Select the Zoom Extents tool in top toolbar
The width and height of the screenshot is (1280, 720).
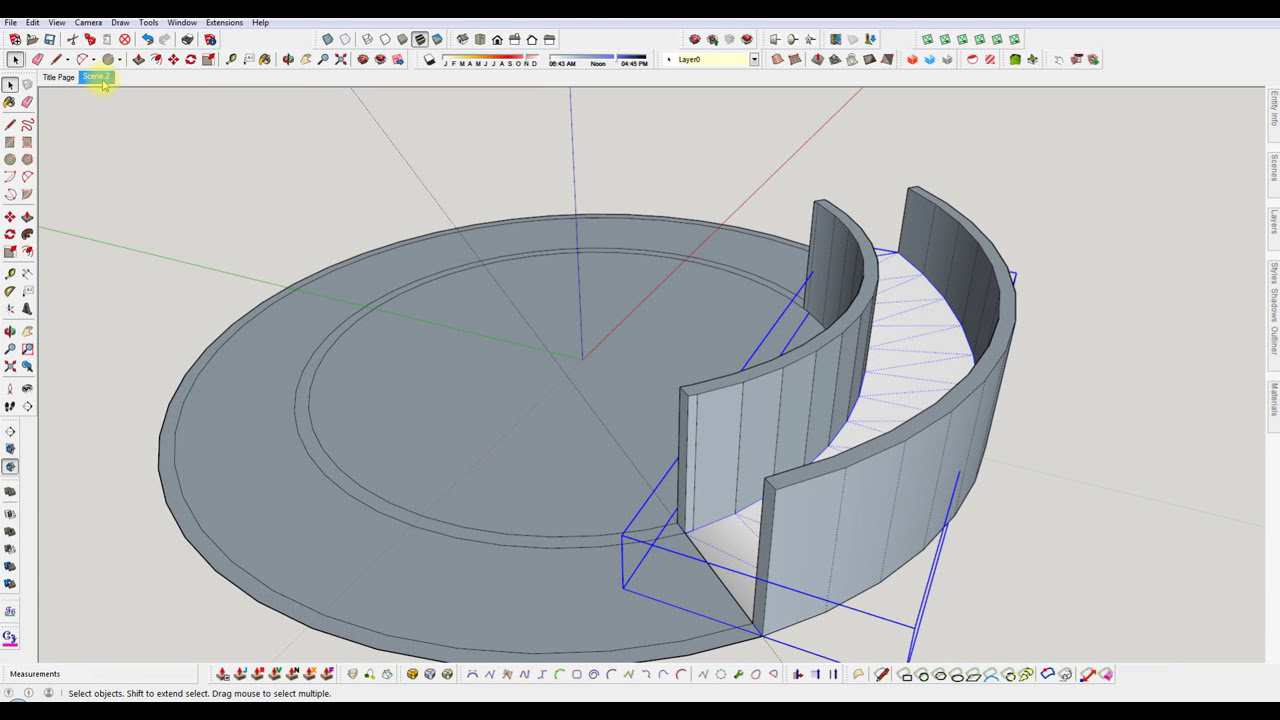coord(341,60)
